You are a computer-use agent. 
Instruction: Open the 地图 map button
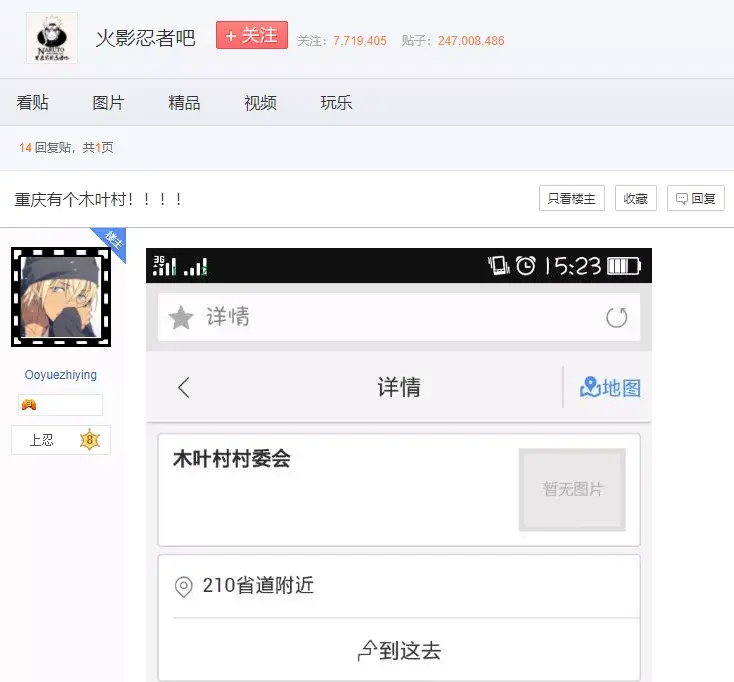pyautogui.click(x=610, y=388)
